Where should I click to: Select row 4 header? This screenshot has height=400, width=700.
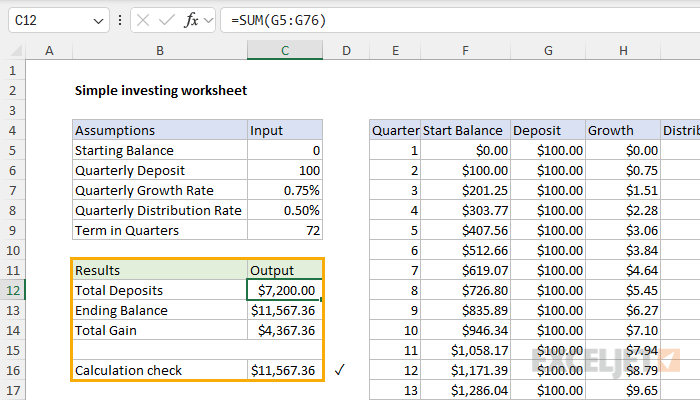tap(12, 130)
